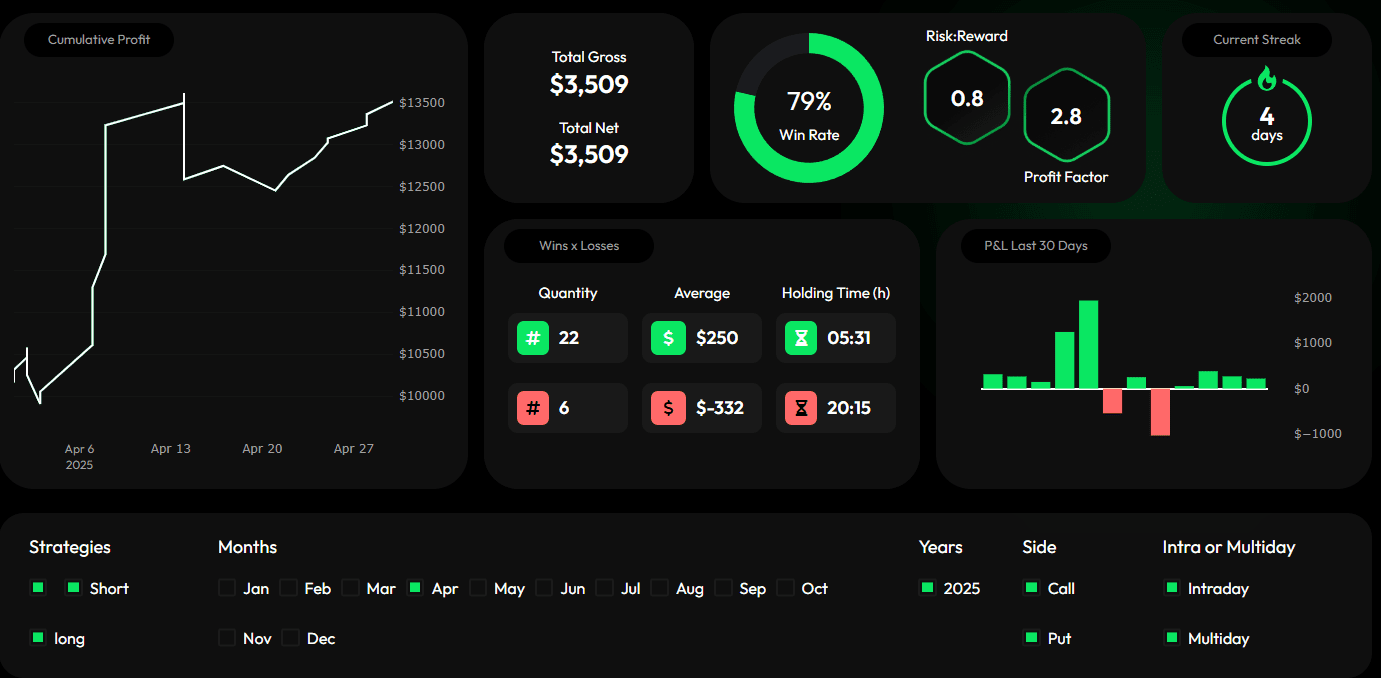
Task: Click the $−1000 label on P&L axis
Action: coord(1318,434)
